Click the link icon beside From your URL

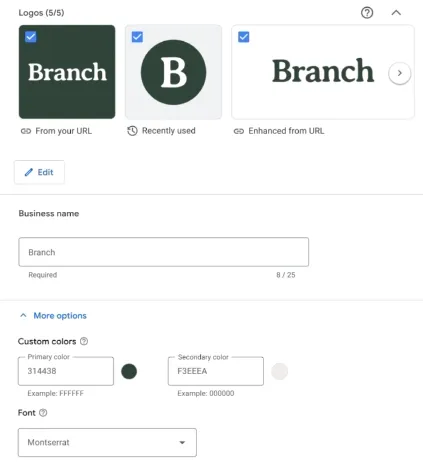tap(26, 131)
